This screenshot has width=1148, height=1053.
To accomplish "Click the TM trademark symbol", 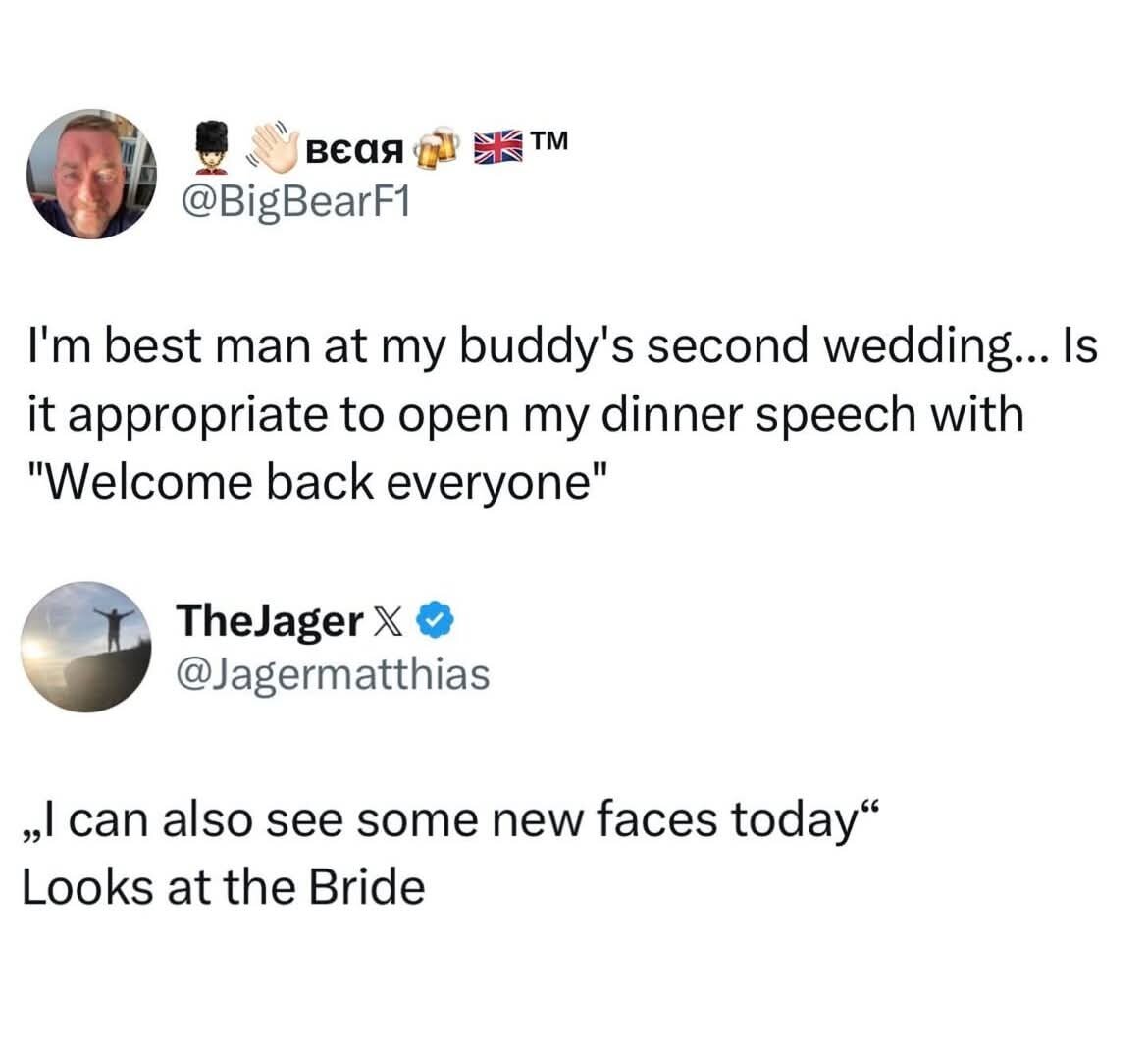I will tap(548, 145).
